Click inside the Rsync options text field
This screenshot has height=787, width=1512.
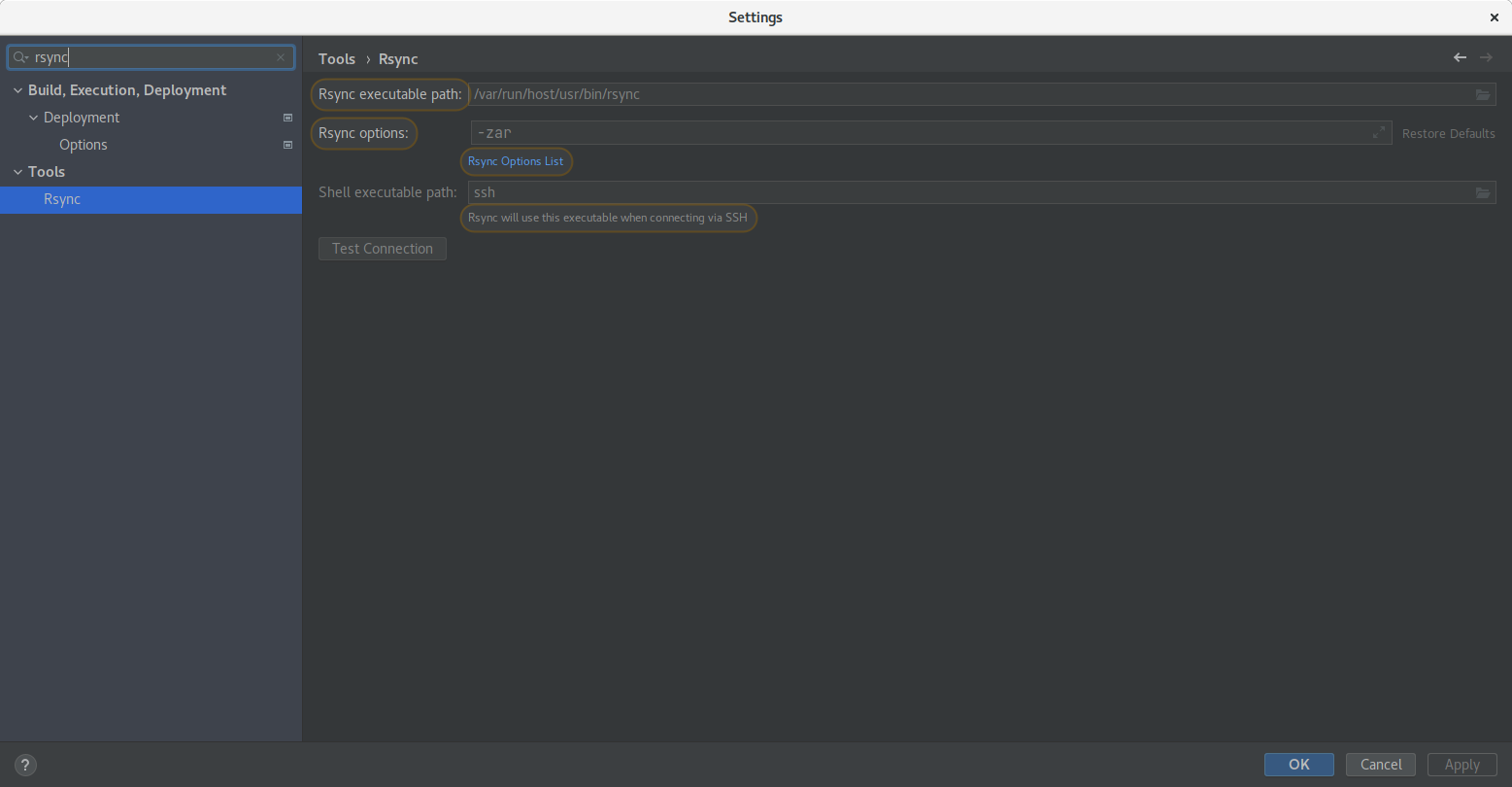point(874,132)
